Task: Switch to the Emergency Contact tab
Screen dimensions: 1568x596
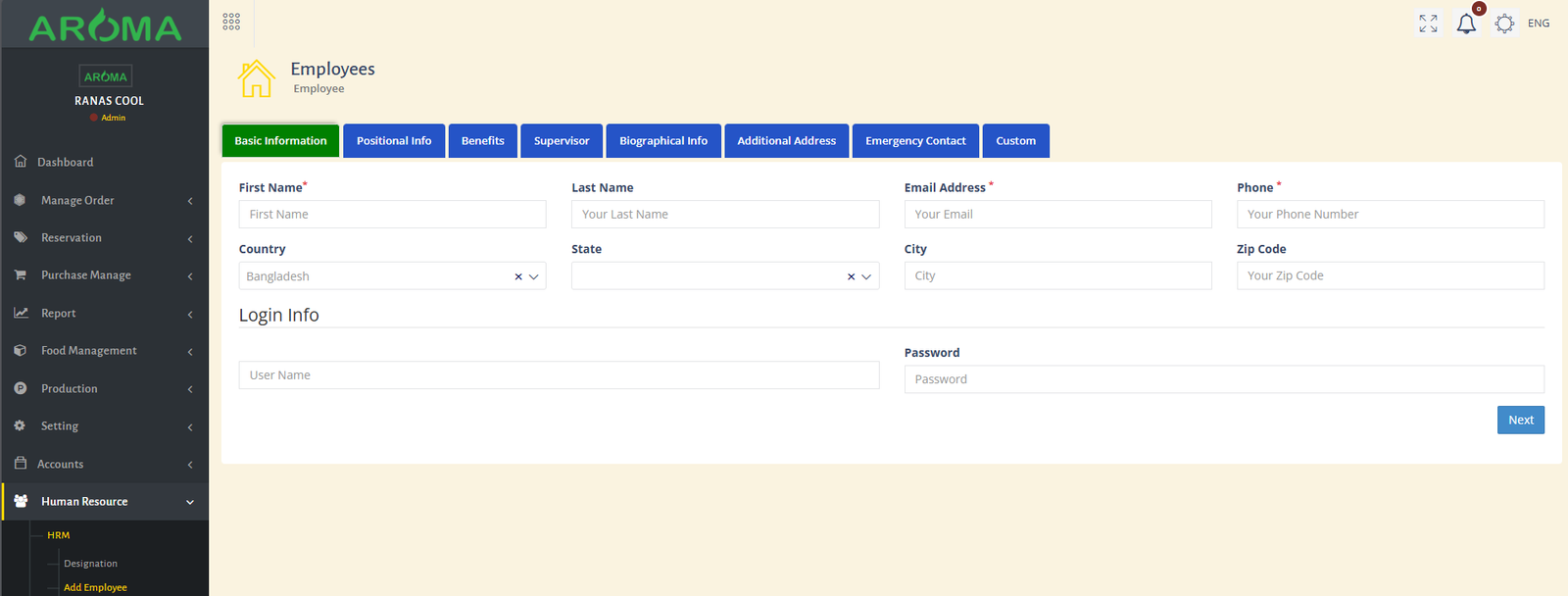Action: [915, 141]
